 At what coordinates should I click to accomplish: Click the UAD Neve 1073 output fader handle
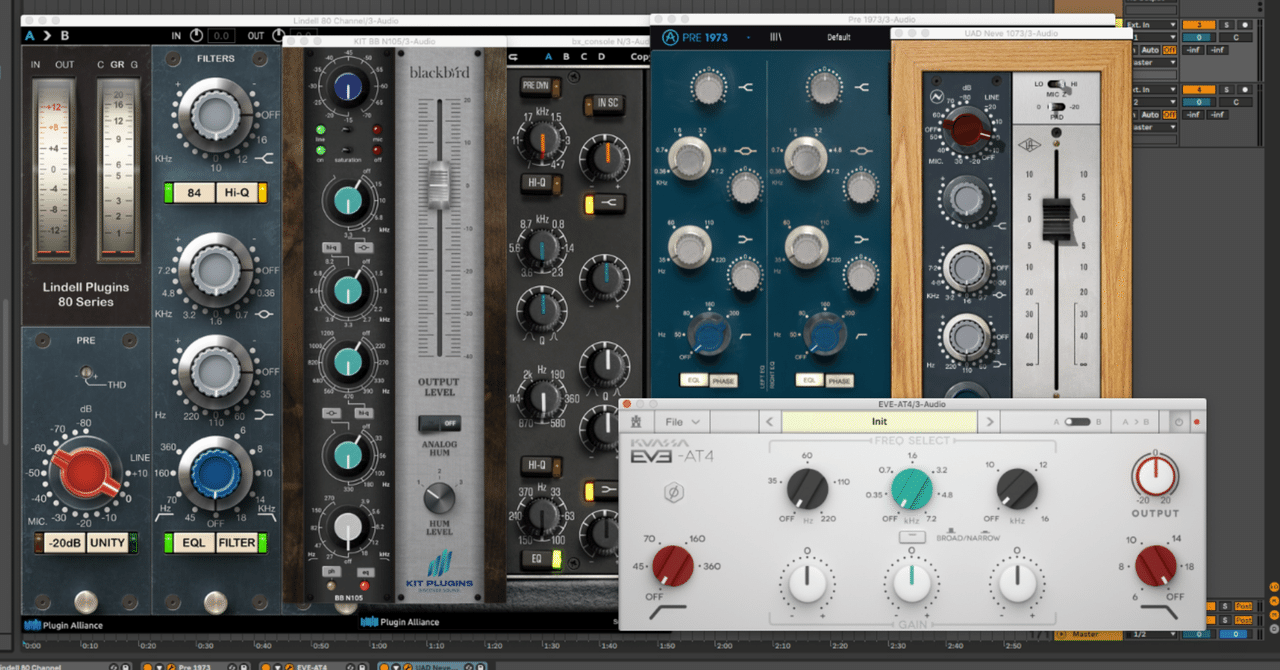point(1059,217)
